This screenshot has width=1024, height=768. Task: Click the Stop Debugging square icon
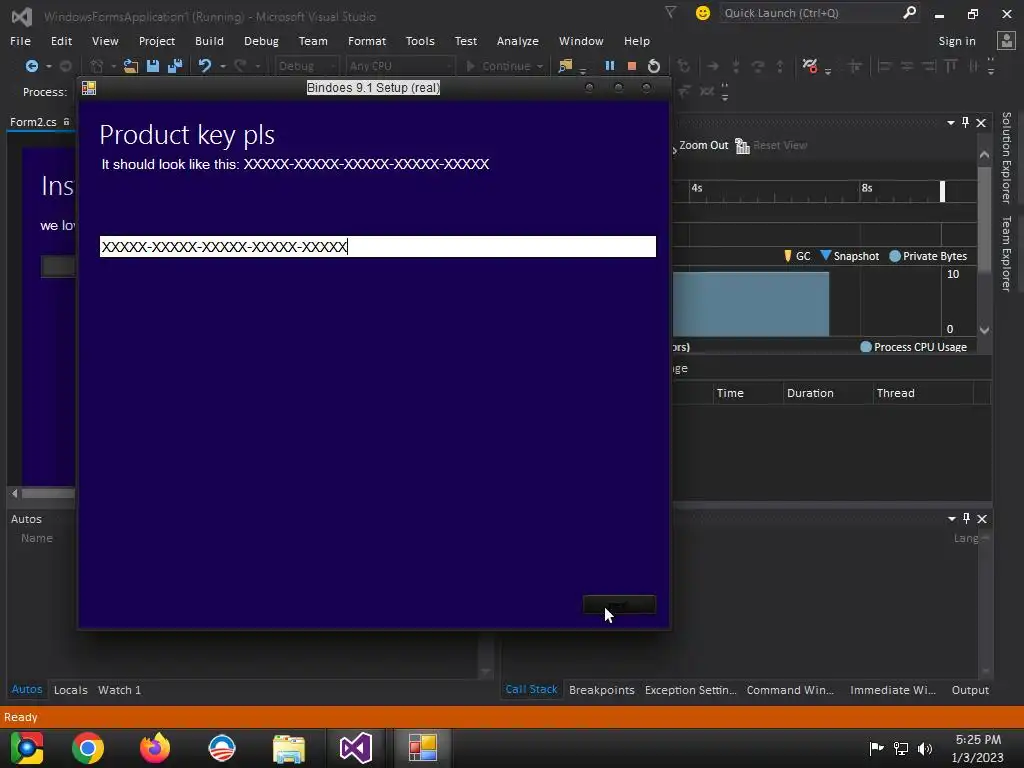(632, 66)
